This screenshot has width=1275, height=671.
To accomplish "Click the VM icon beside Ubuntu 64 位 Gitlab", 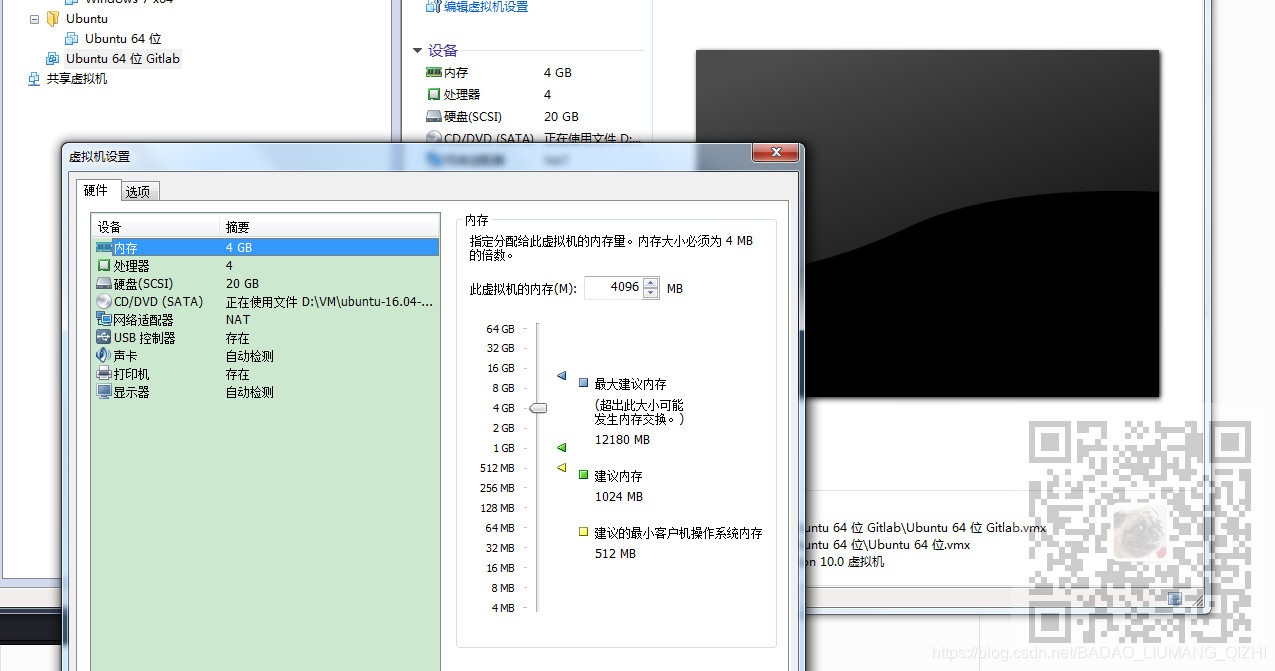I will pyautogui.click(x=53, y=58).
